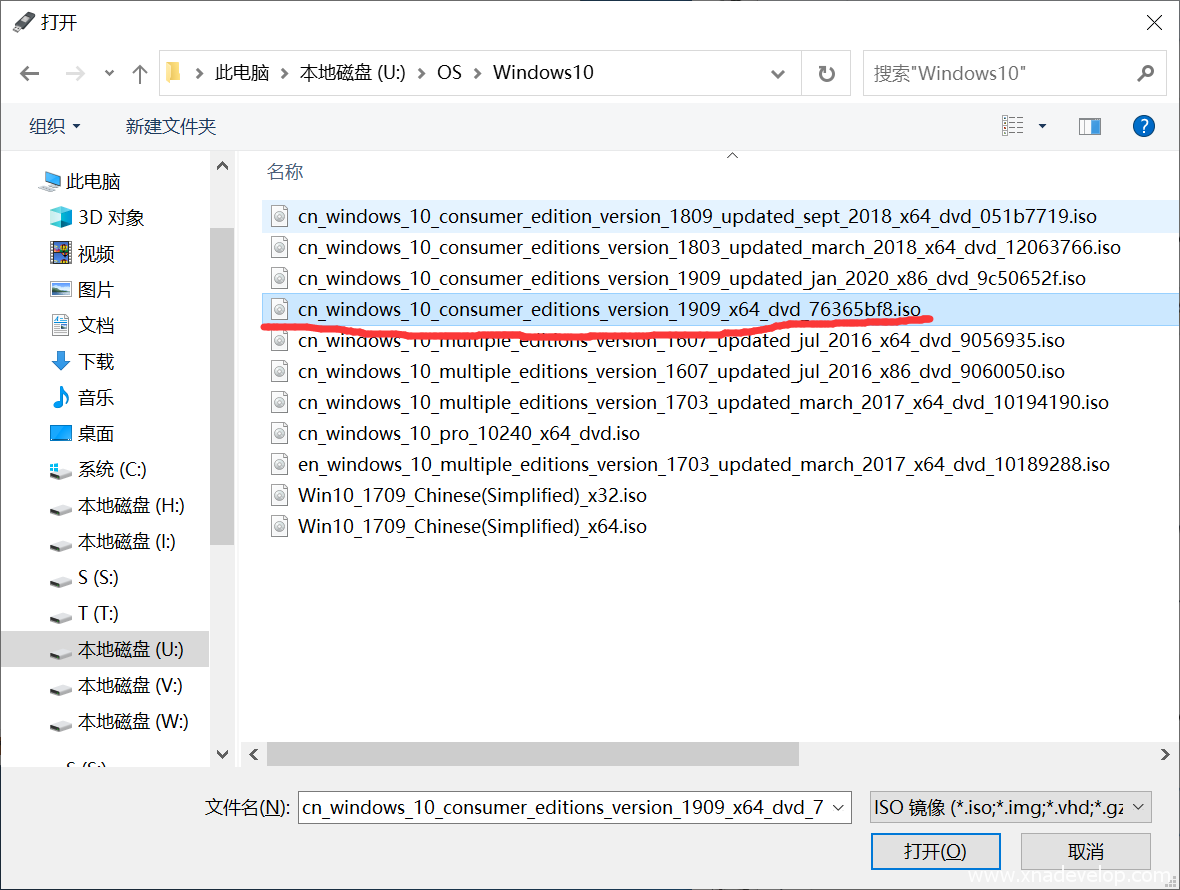Open the view options dropdown arrow
The height and width of the screenshot is (890, 1180).
point(1042,126)
